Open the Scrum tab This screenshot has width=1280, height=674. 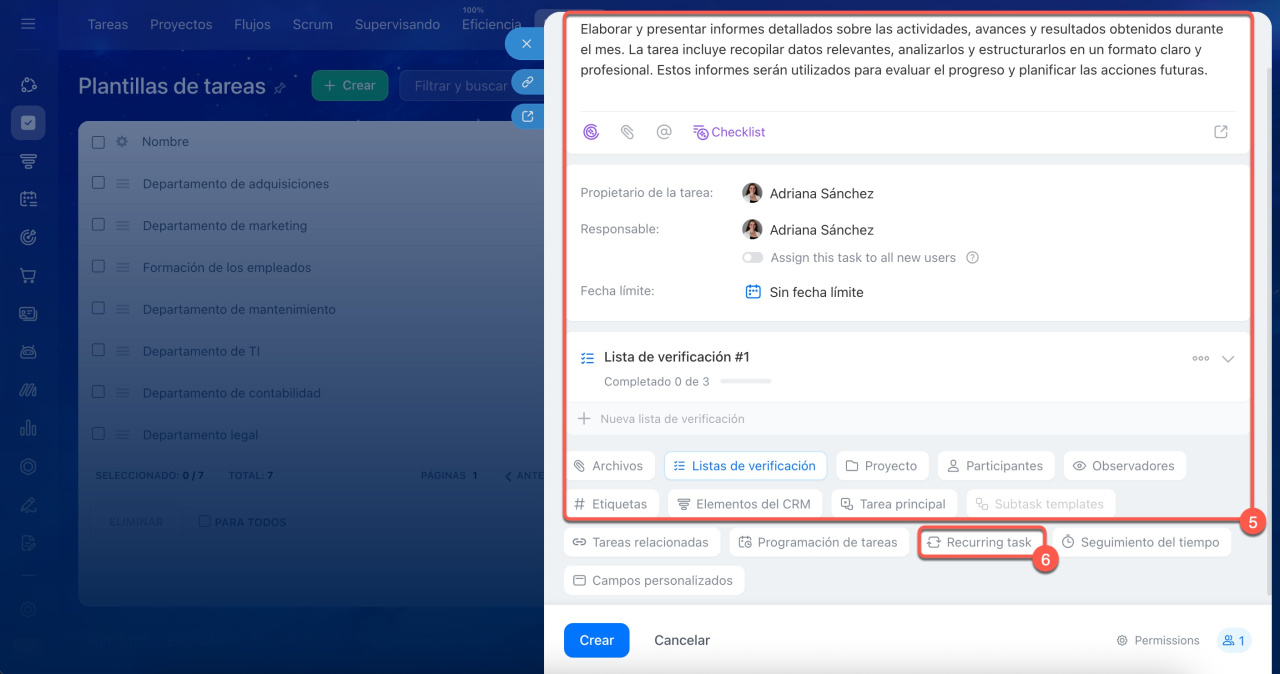pos(312,24)
